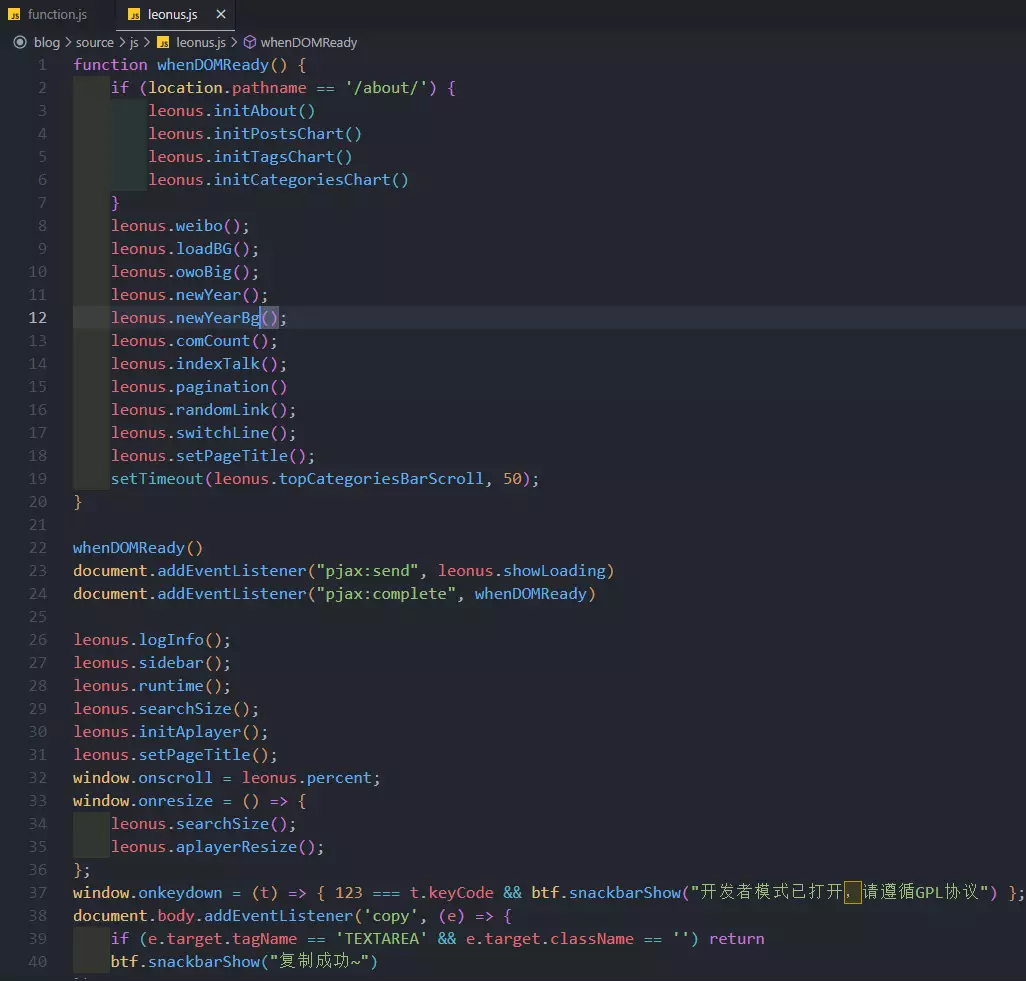Click line number 22 in the gutter
This screenshot has height=981, width=1026.
point(38,548)
